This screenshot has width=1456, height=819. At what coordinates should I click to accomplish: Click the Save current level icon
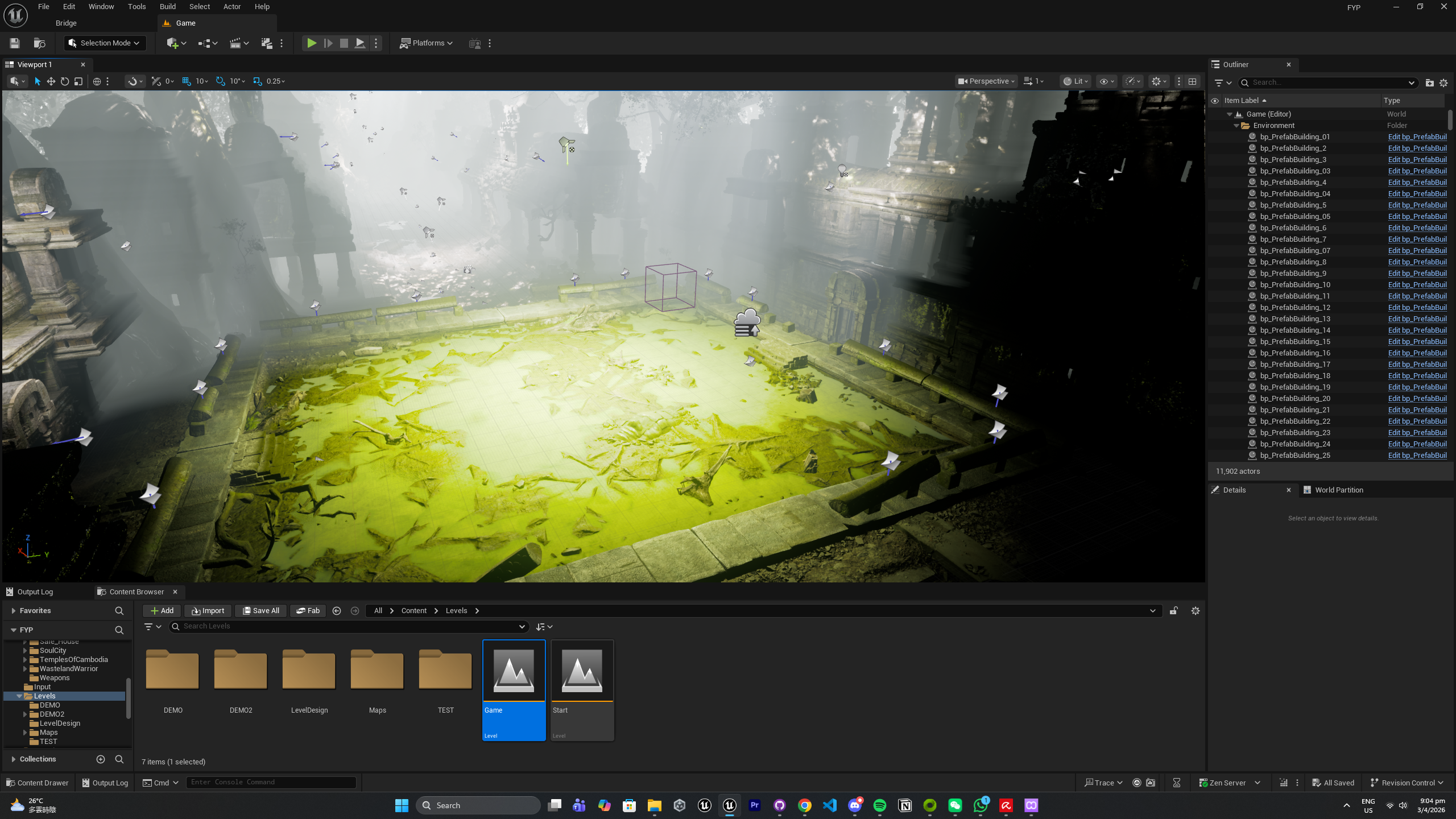pyautogui.click(x=15, y=43)
